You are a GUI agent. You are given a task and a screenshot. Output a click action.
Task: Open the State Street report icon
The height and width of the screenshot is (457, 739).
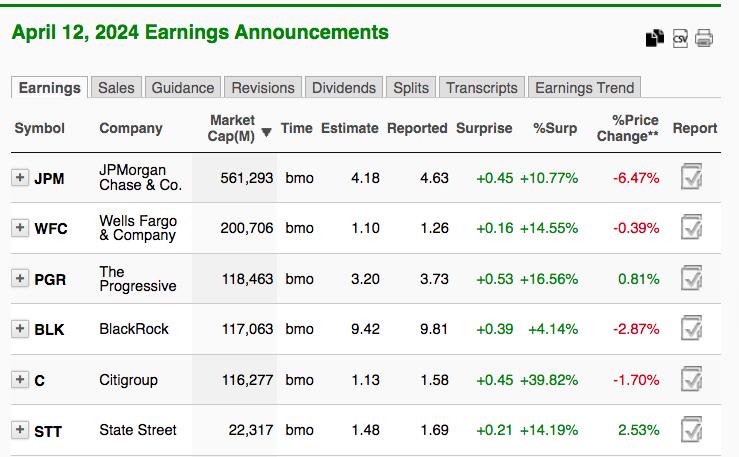pos(691,430)
